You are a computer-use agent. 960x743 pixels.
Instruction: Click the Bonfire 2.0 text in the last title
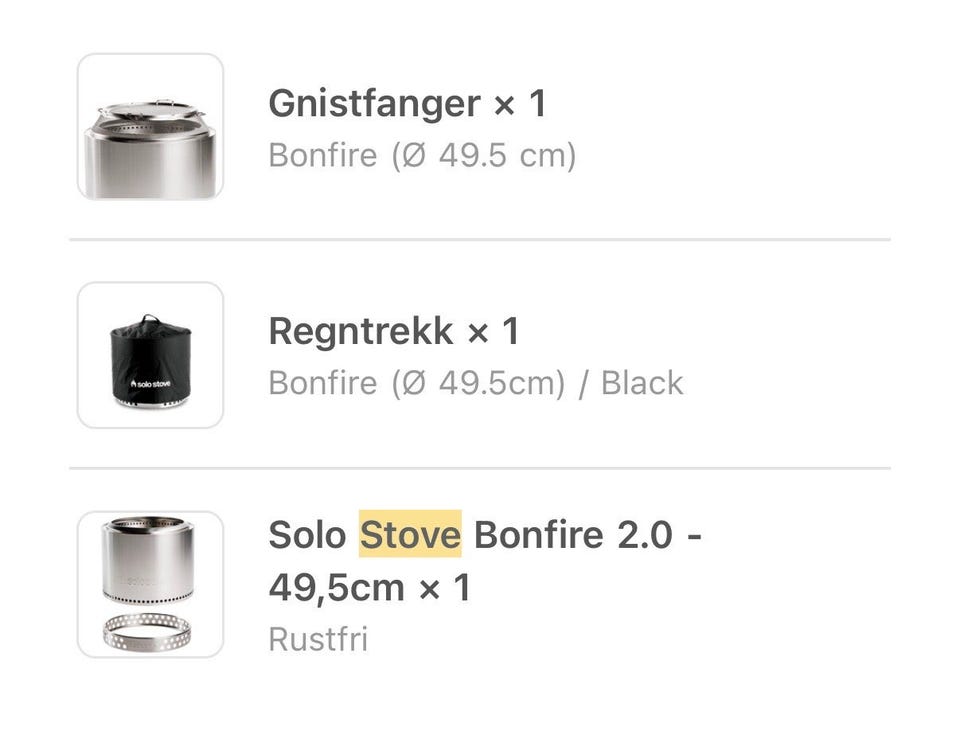pos(574,534)
